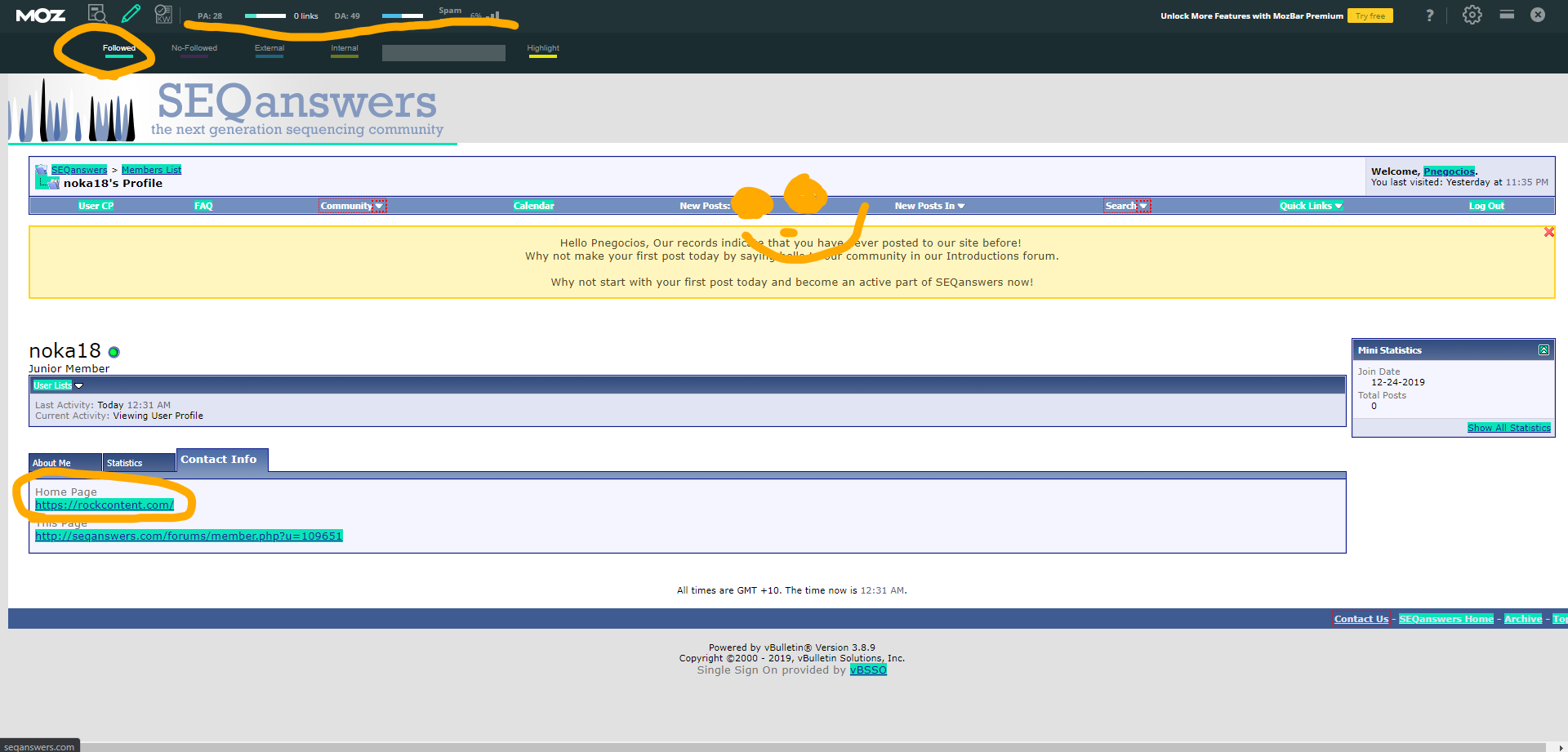Open the Archive footer link
The image size is (1568, 752).
click(1523, 619)
